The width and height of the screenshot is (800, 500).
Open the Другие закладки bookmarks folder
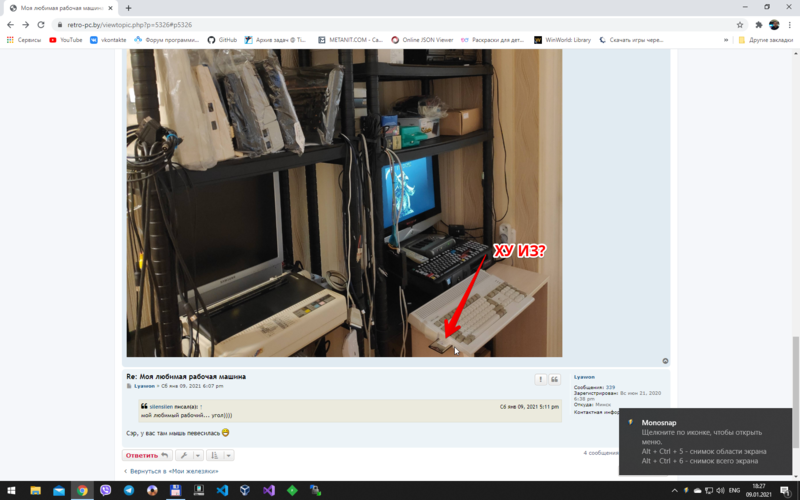point(763,40)
